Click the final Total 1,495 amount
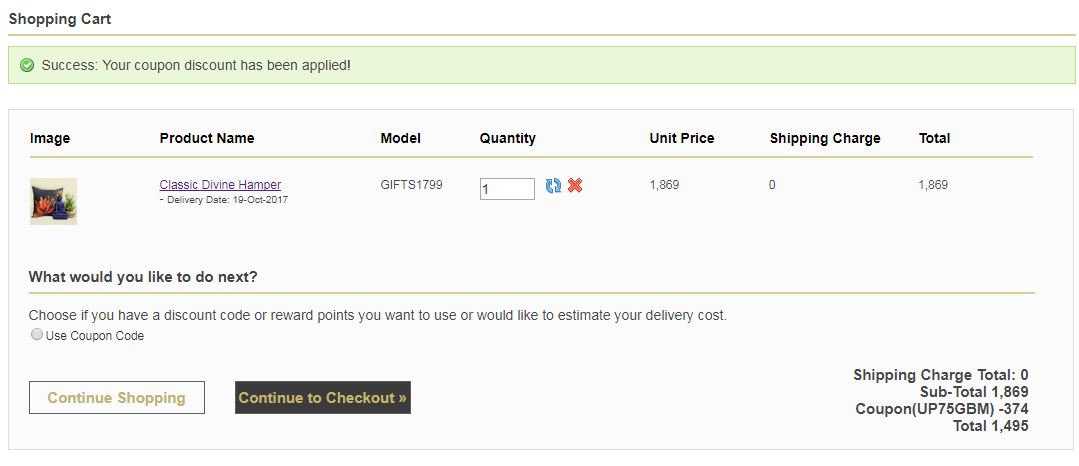1079x466 pixels. point(990,426)
